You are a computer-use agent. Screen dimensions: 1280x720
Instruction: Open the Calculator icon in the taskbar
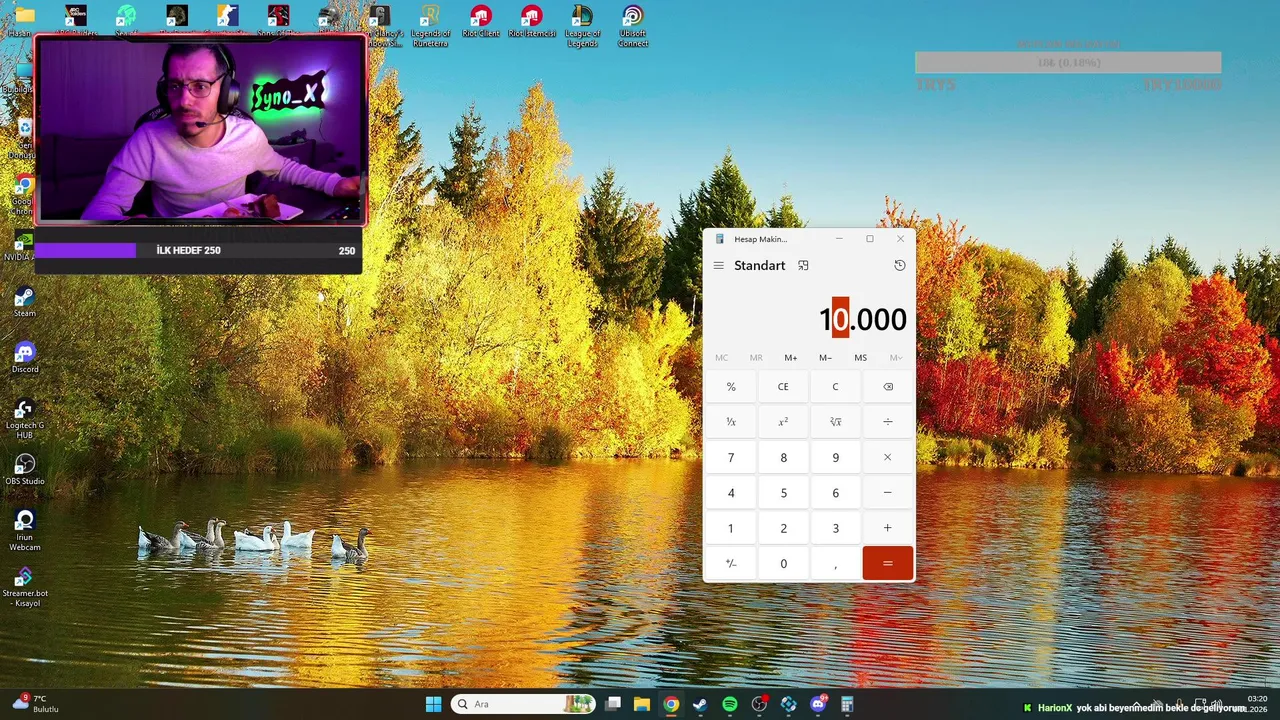point(847,704)
